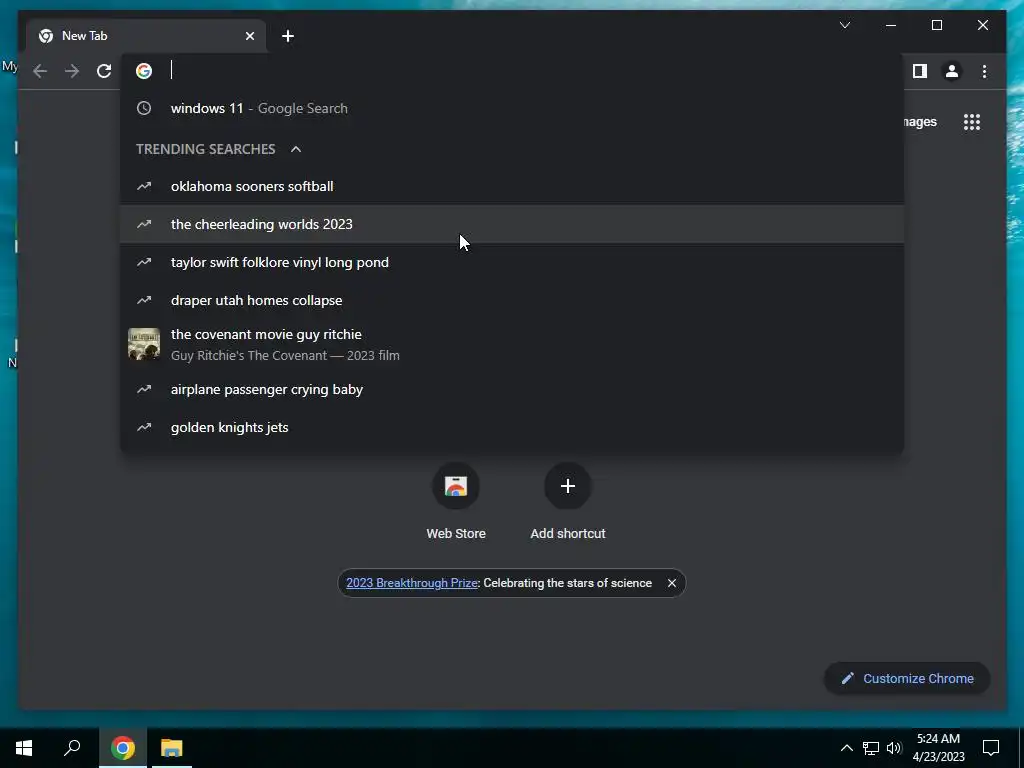1024x768 pixels.
Task: Open the 2023 Breakthrough Prize link
Action: click(411, 583)
